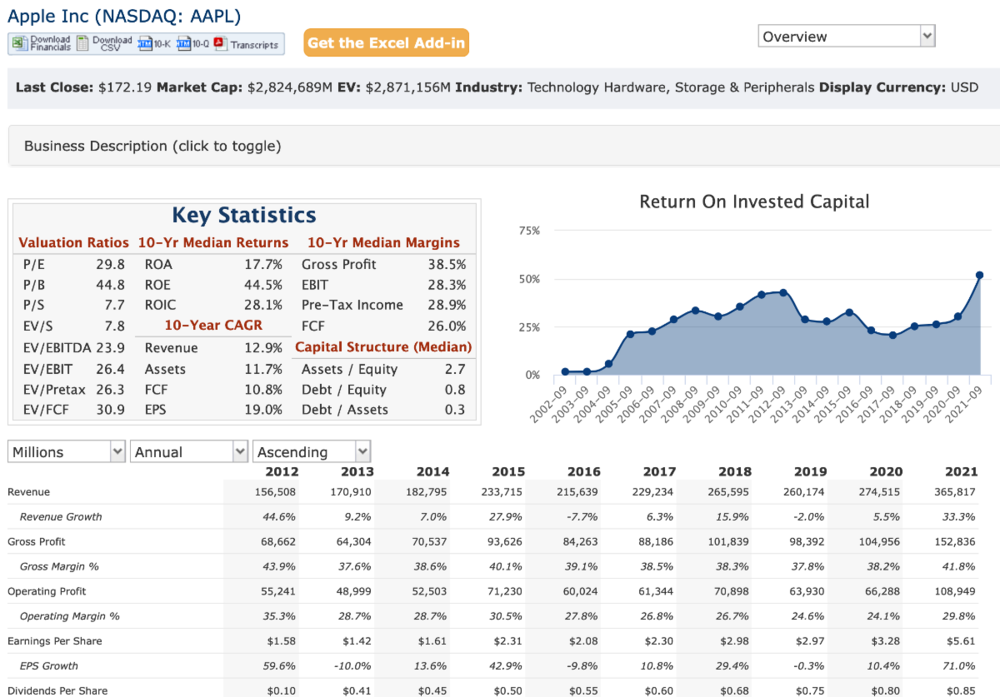Image resolution: width=1000 pixels, height=697 pixels.
Task: Click the 2012 column header
Action: click(282, 471)
